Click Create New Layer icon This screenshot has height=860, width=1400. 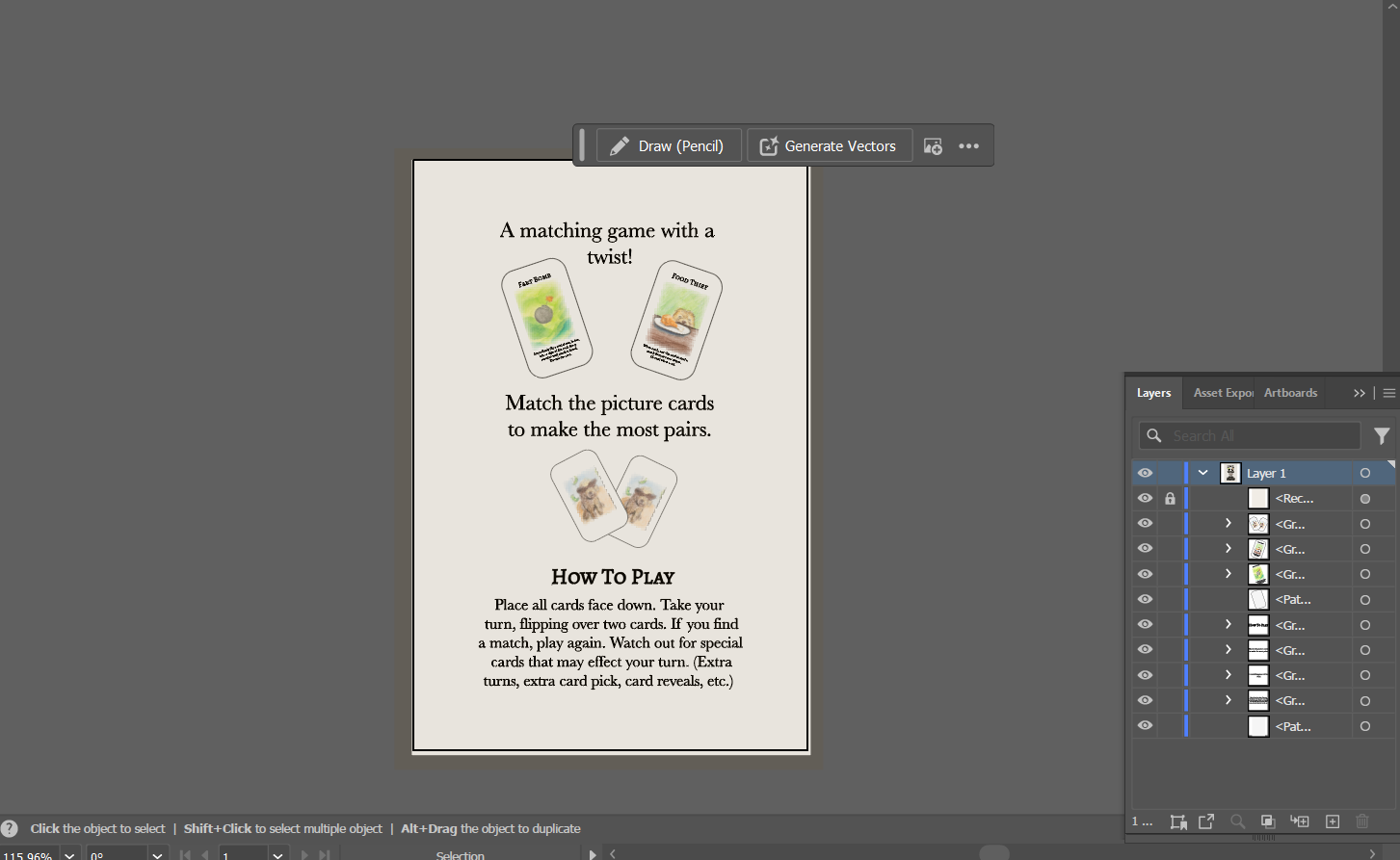tap(1333, 821)
